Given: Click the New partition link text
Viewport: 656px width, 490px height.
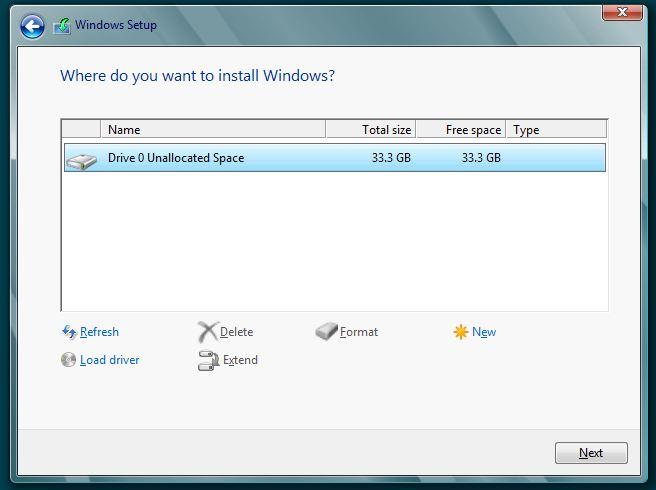Looking at the screenshot, I should click(x=484, y=332).
